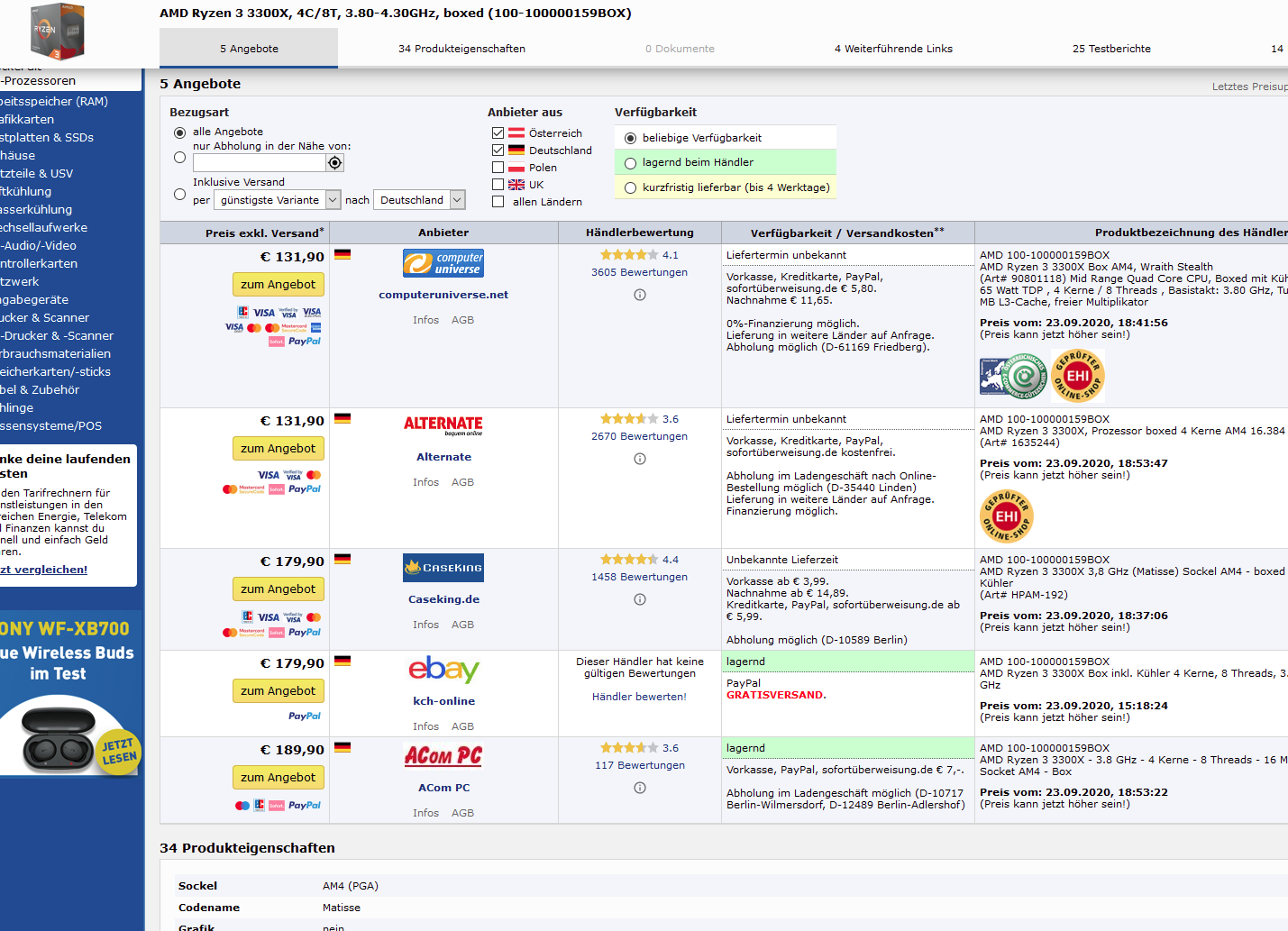Open info icon under ACom PC rating
The width and height of the screenshot is (1288, 931).
pyautogui.click(x=640, y=788)
